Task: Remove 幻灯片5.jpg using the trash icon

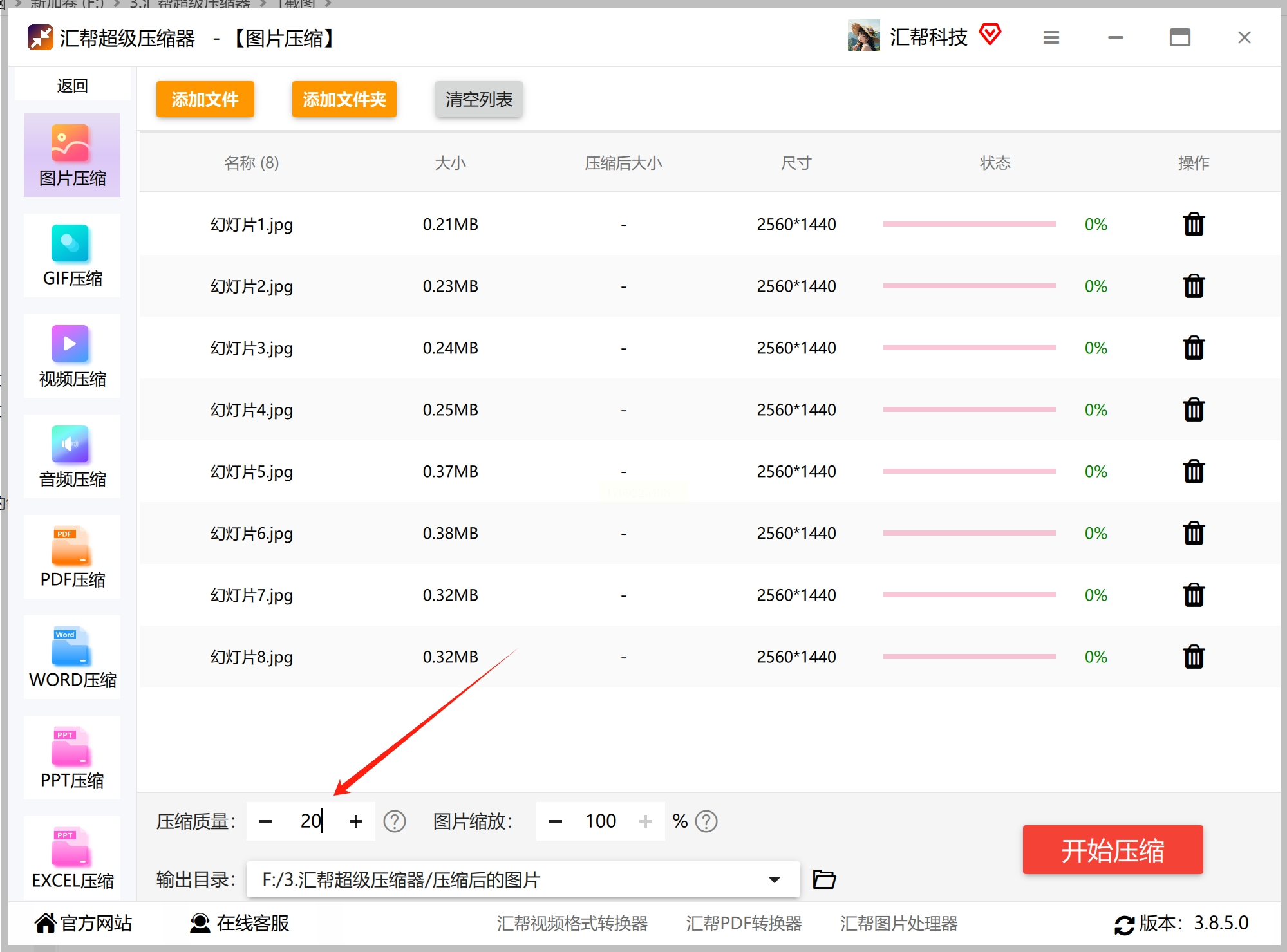Action: pyautogui.click(x=1193, y=472)
